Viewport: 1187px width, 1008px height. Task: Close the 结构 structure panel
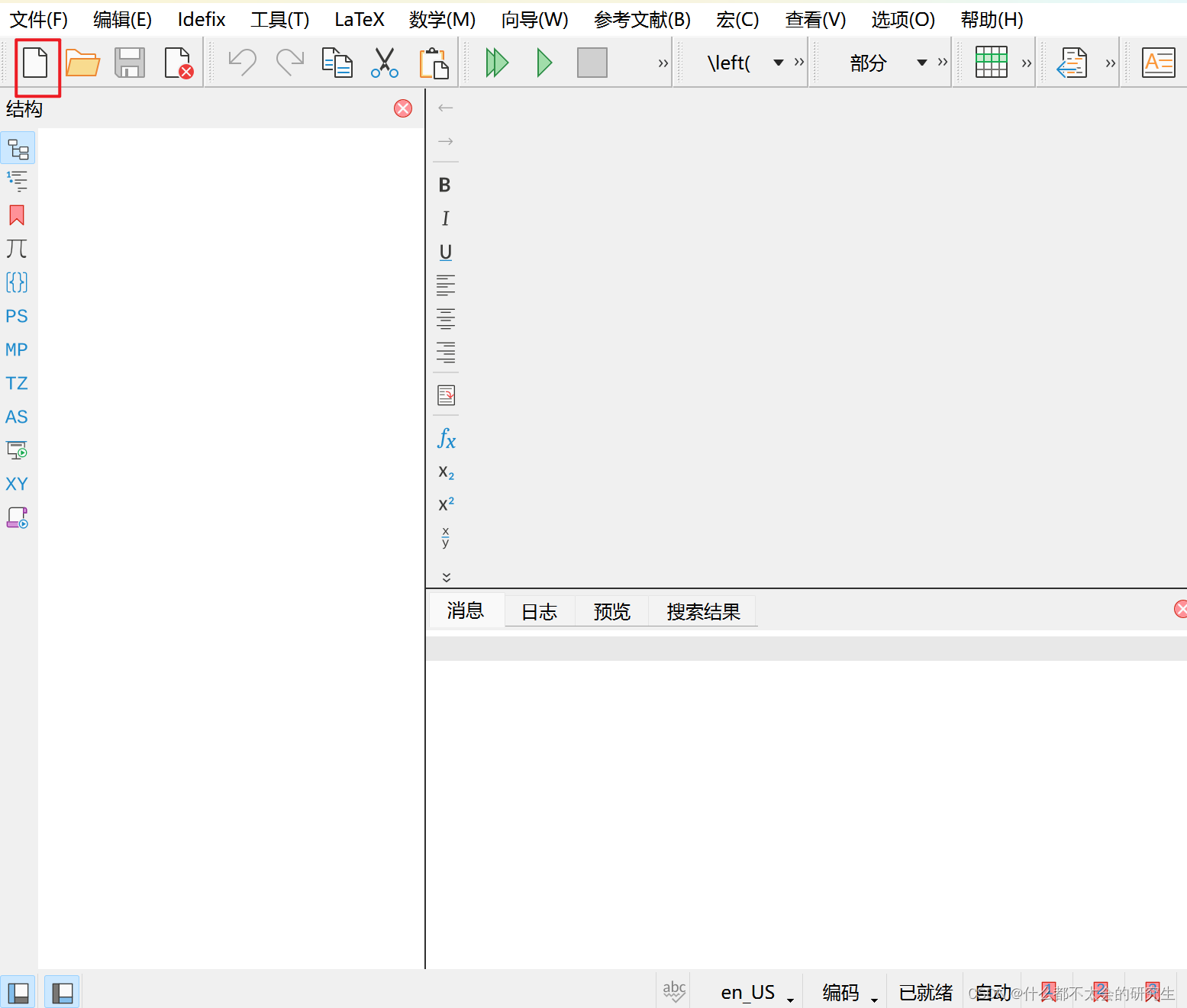pos(403,108)
